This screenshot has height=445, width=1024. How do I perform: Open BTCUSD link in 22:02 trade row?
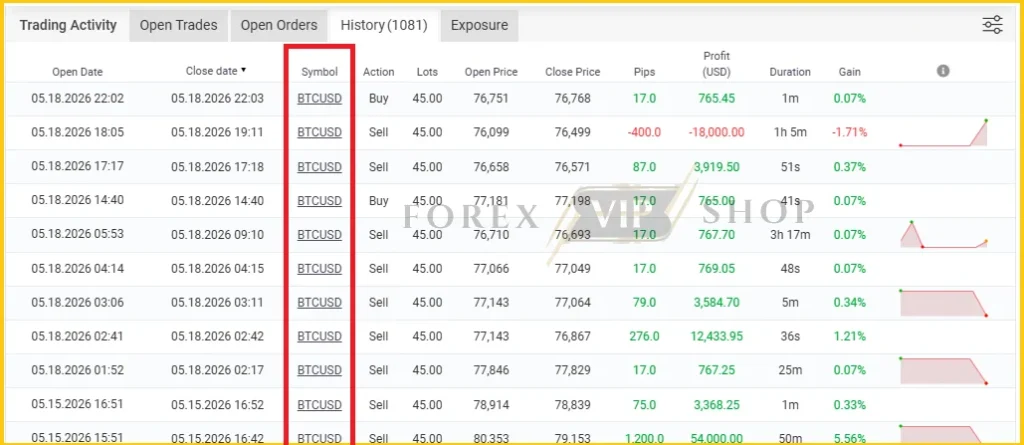click(319, 99)
